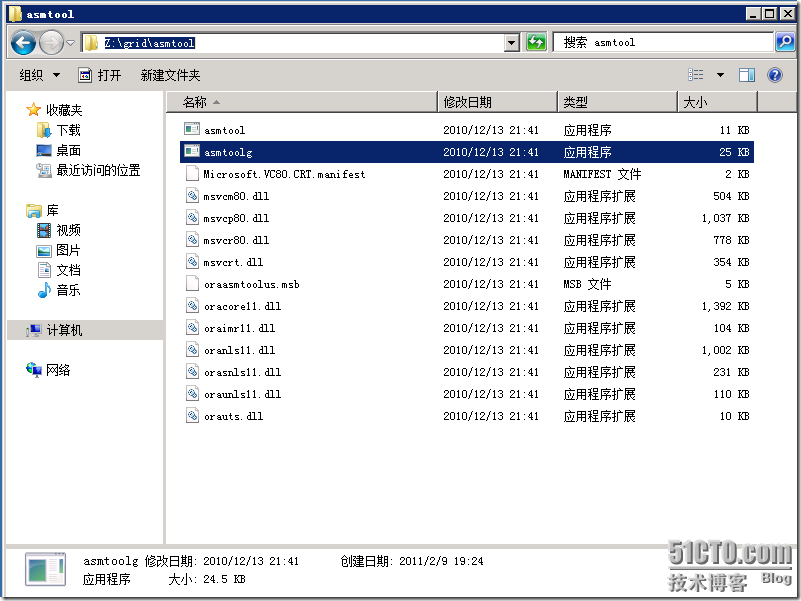Open the view options dropdown arrow

click(x=720, y=75)
